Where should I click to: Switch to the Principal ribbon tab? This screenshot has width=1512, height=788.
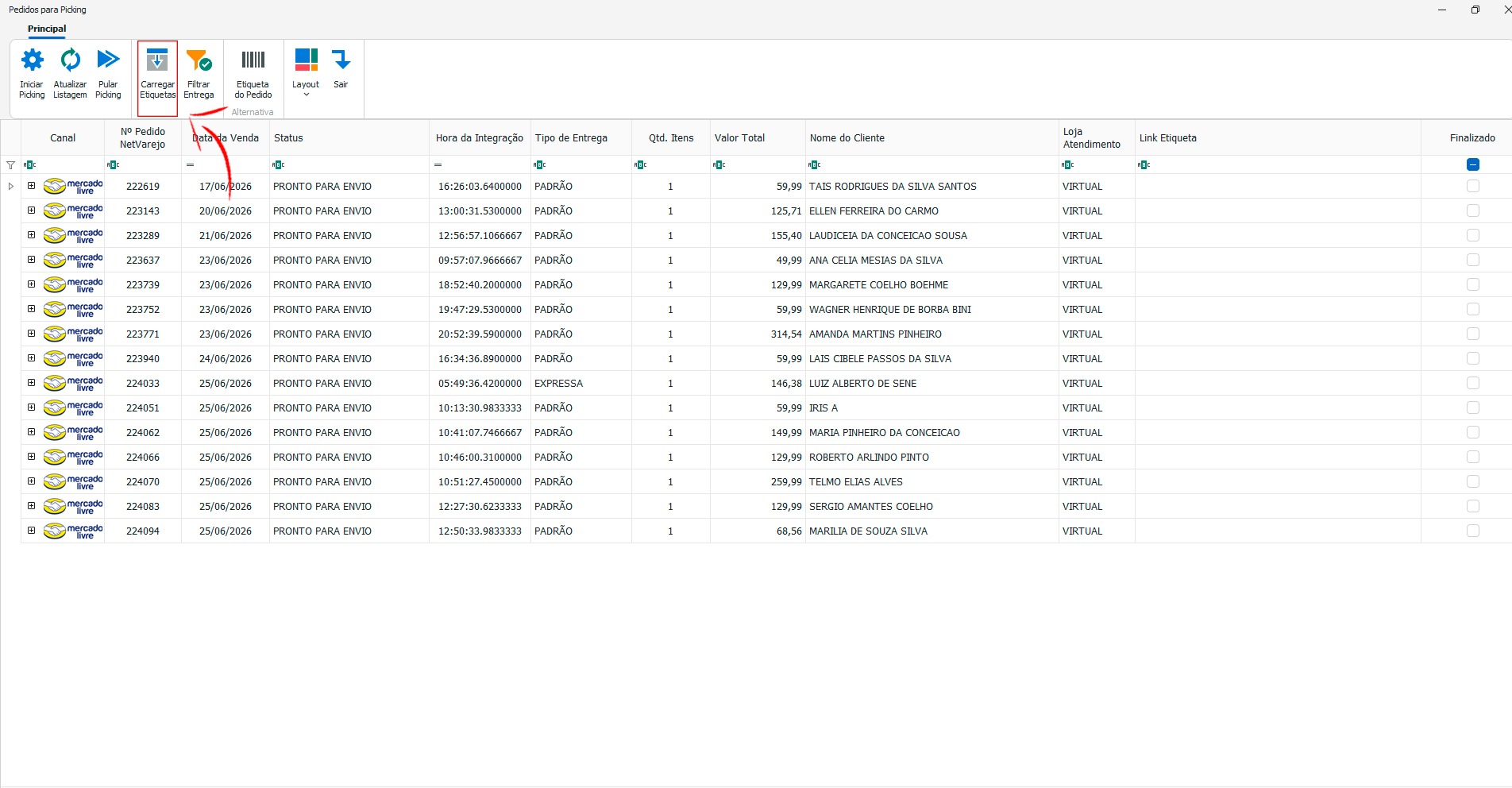(47, 29)
